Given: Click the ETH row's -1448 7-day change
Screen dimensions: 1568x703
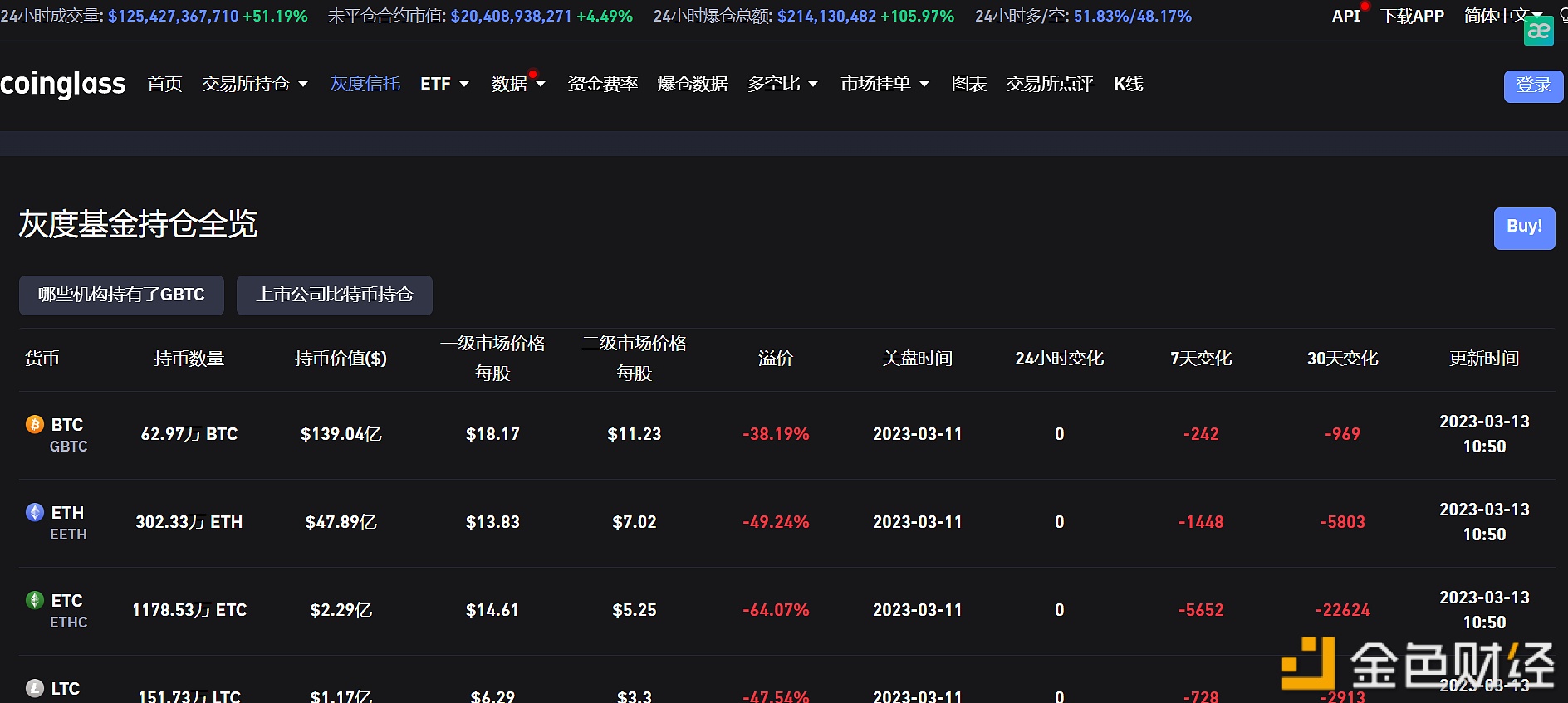Looking at the screenshot, I should [x=1201, y=522].
